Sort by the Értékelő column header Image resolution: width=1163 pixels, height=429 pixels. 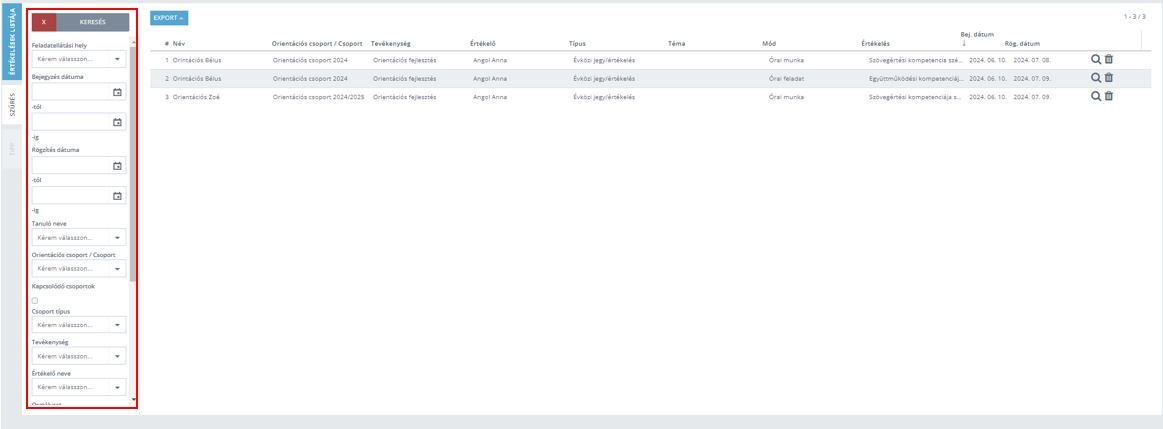click(483, 44)
